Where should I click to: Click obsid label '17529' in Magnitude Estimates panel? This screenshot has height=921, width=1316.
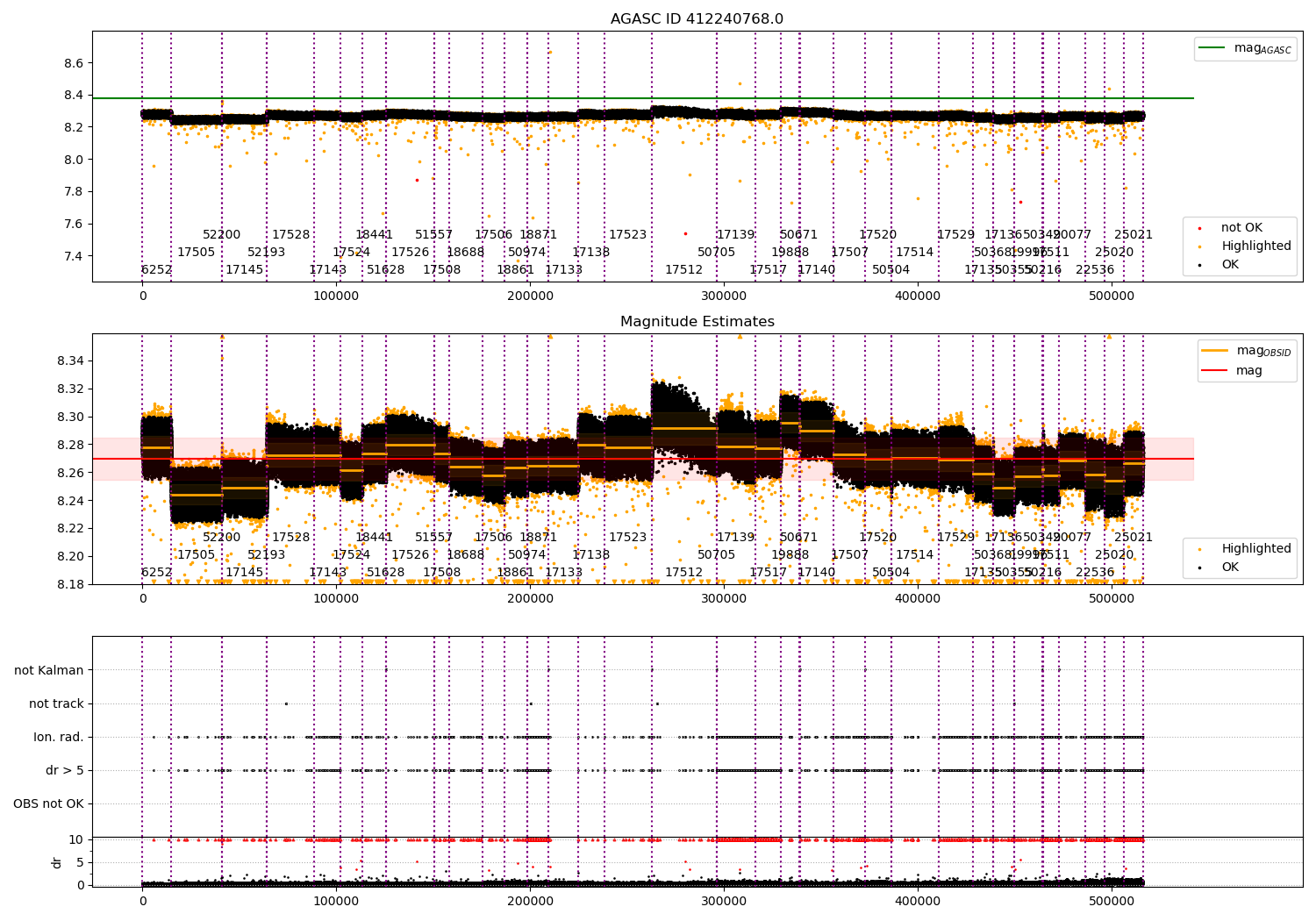pyautogui.click(x=956, y=537)
